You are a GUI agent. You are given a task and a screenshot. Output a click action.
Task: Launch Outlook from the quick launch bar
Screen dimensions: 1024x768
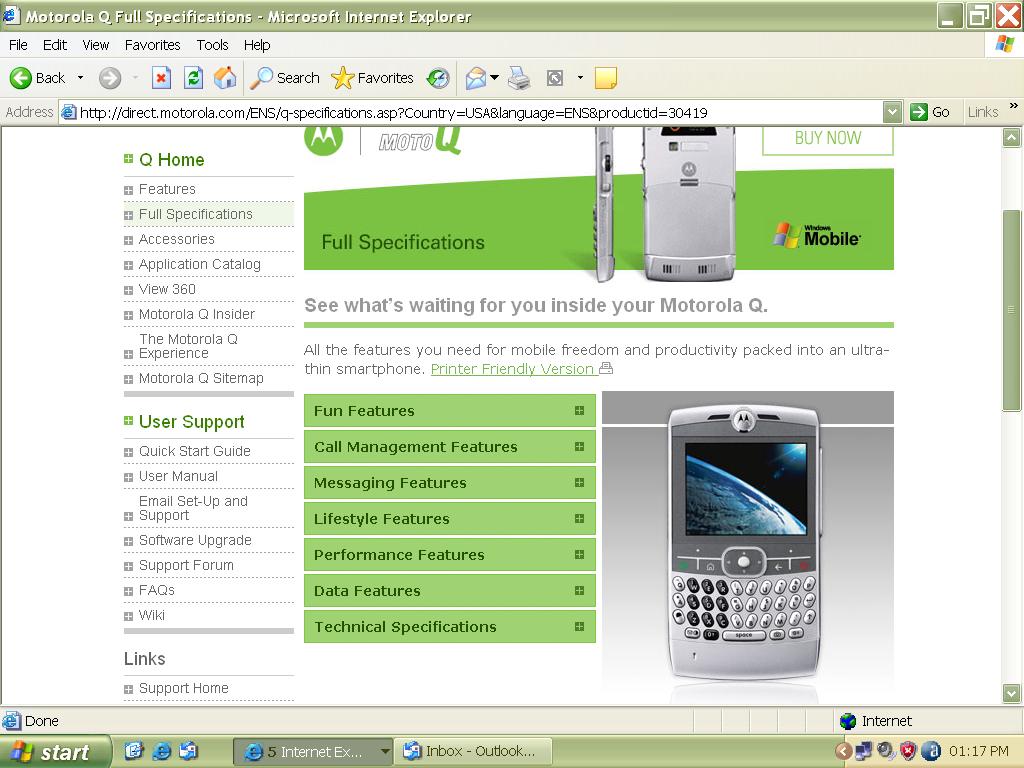189,751
